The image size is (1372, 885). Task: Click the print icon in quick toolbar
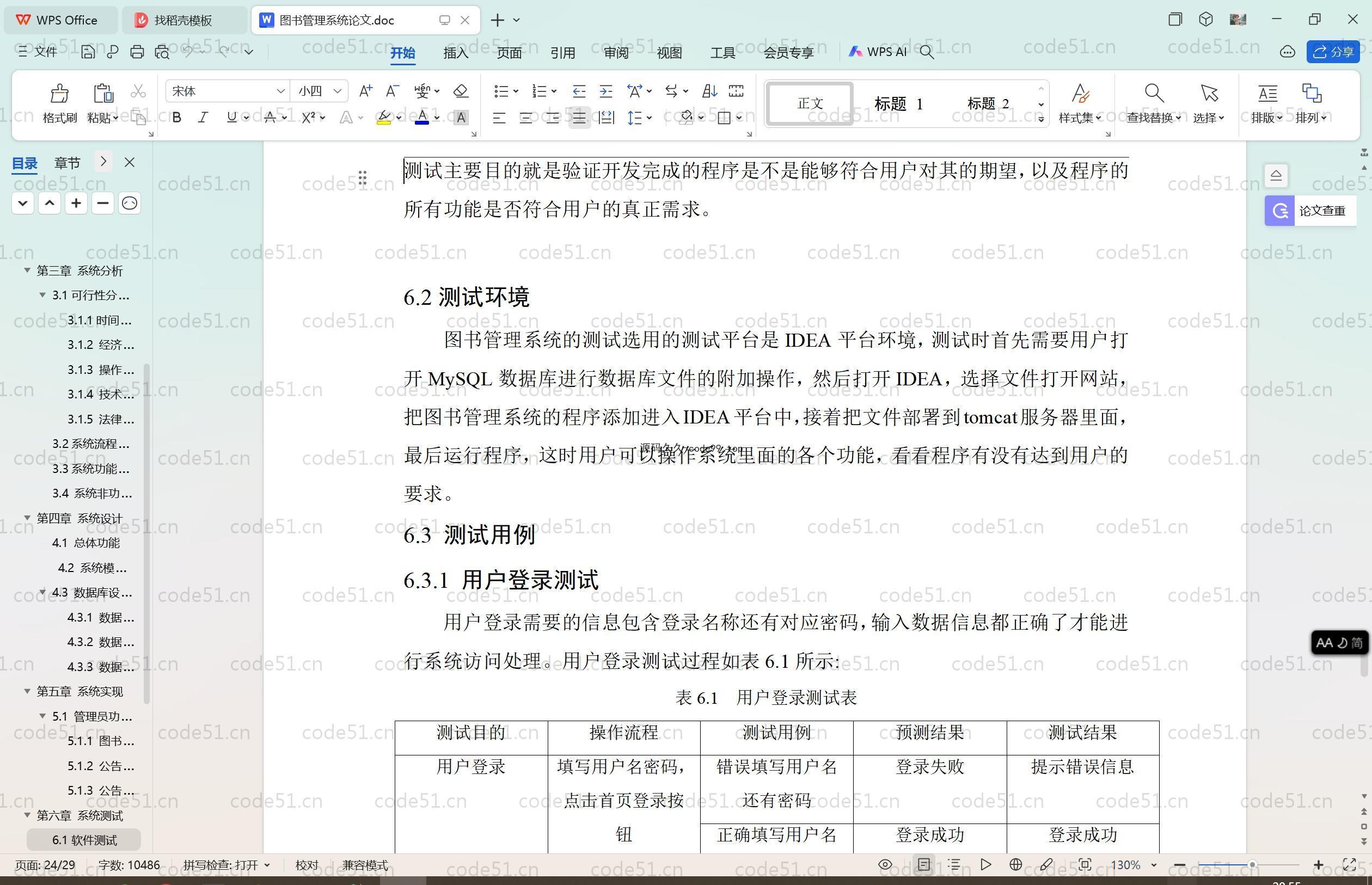coord(137,52)
